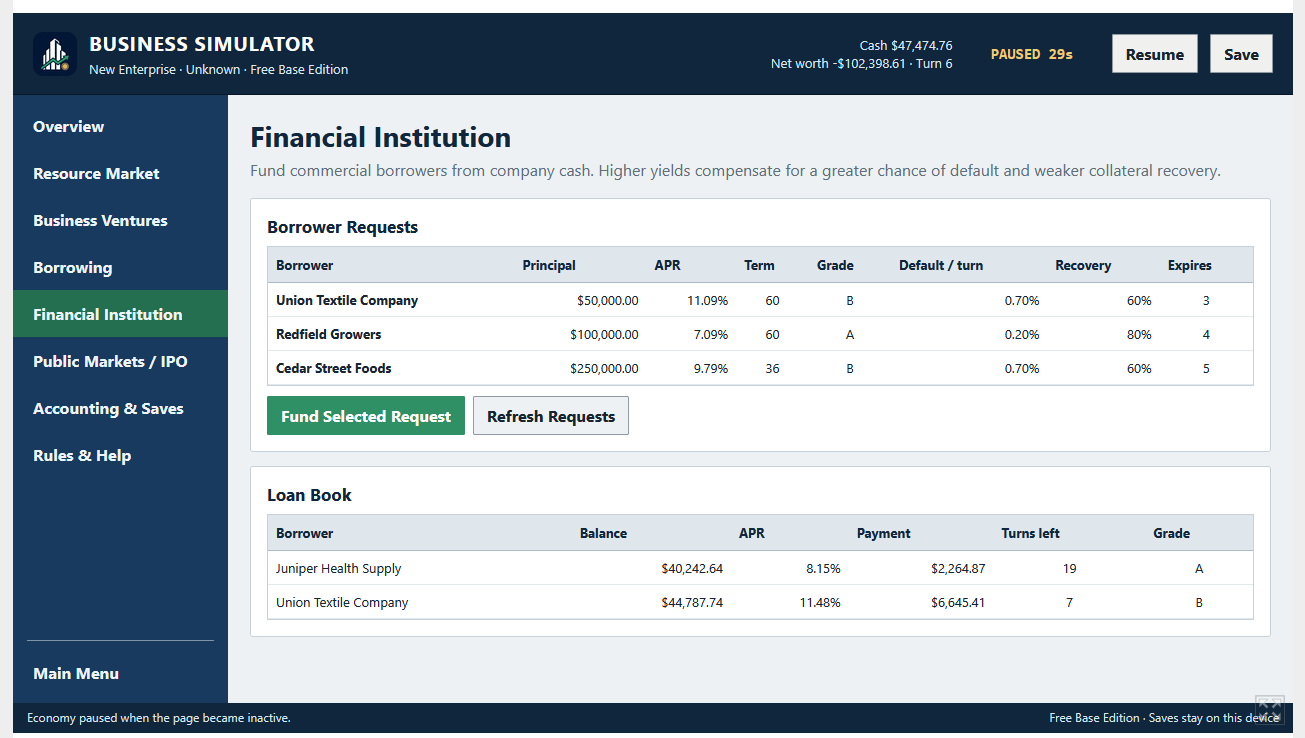Resume the paused economy

(1154, 54)
